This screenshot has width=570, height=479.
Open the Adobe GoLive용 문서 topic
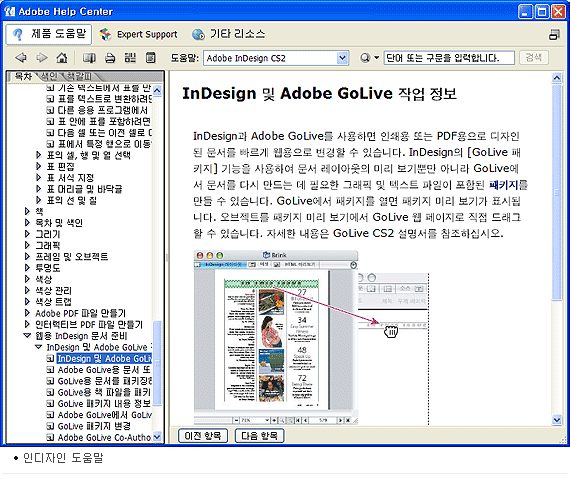click(x=104, y=370)
